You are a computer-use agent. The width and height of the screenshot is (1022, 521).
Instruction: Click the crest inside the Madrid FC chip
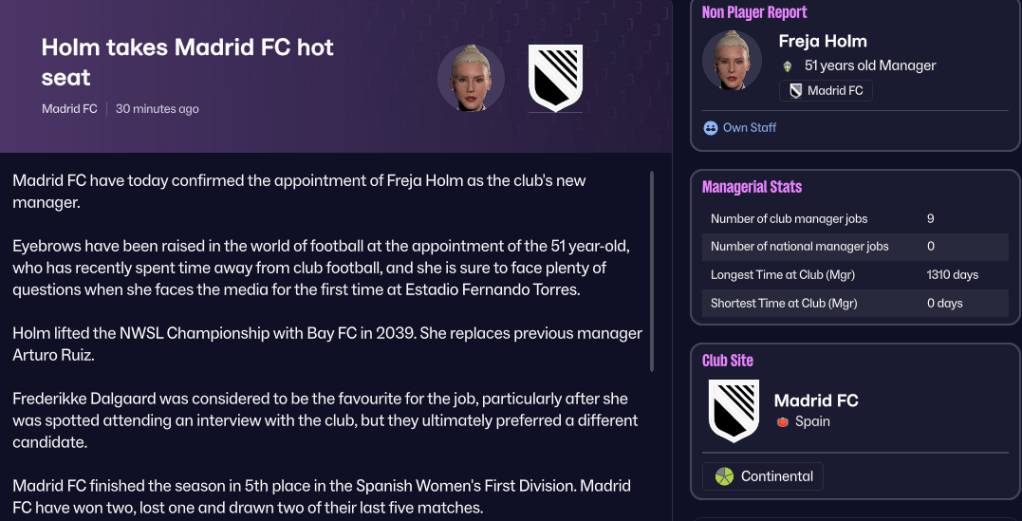(x=796, y=91)
